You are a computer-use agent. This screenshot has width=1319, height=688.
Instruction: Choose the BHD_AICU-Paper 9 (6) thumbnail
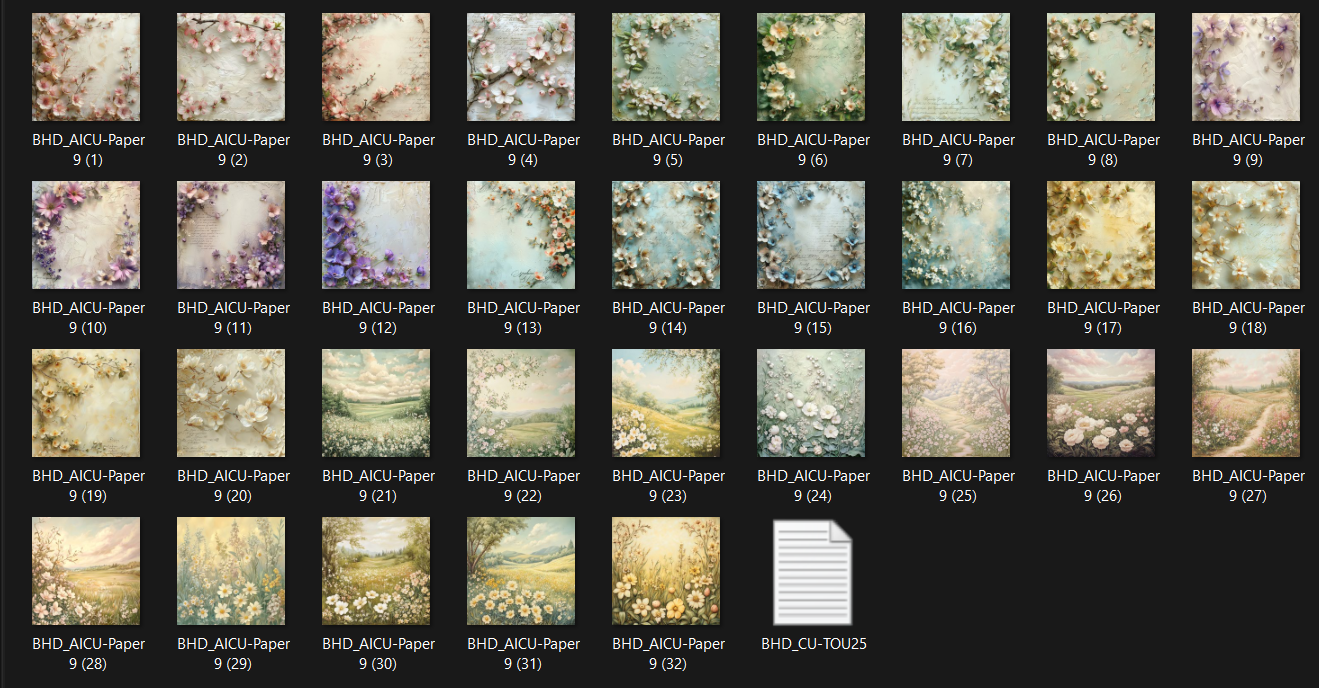(x=811, y=67)
